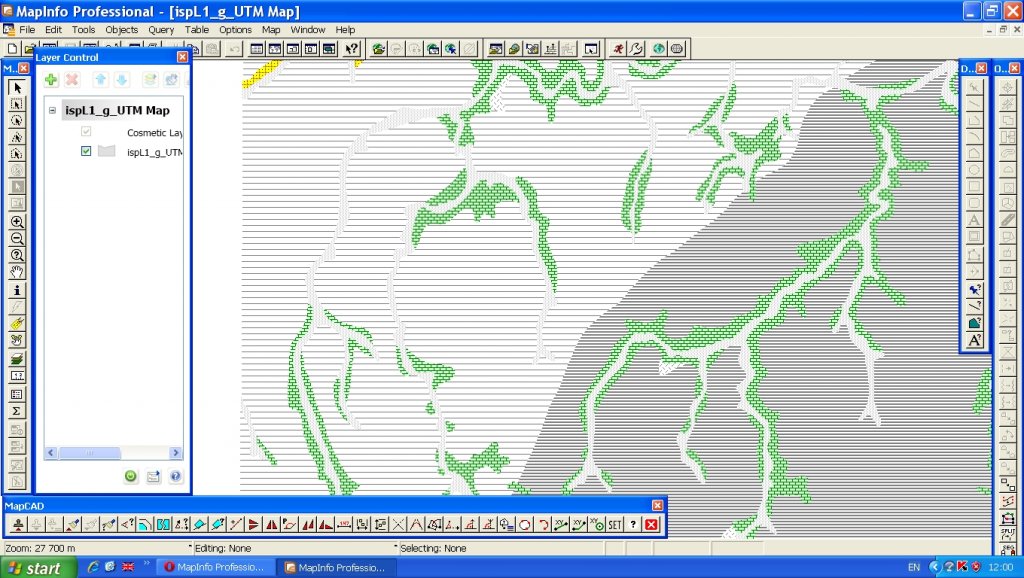Viewport: 1024px width, 578px height.
Task: Click the ispL1_g_UTM layer style swatch
Action: pos(106,151)
